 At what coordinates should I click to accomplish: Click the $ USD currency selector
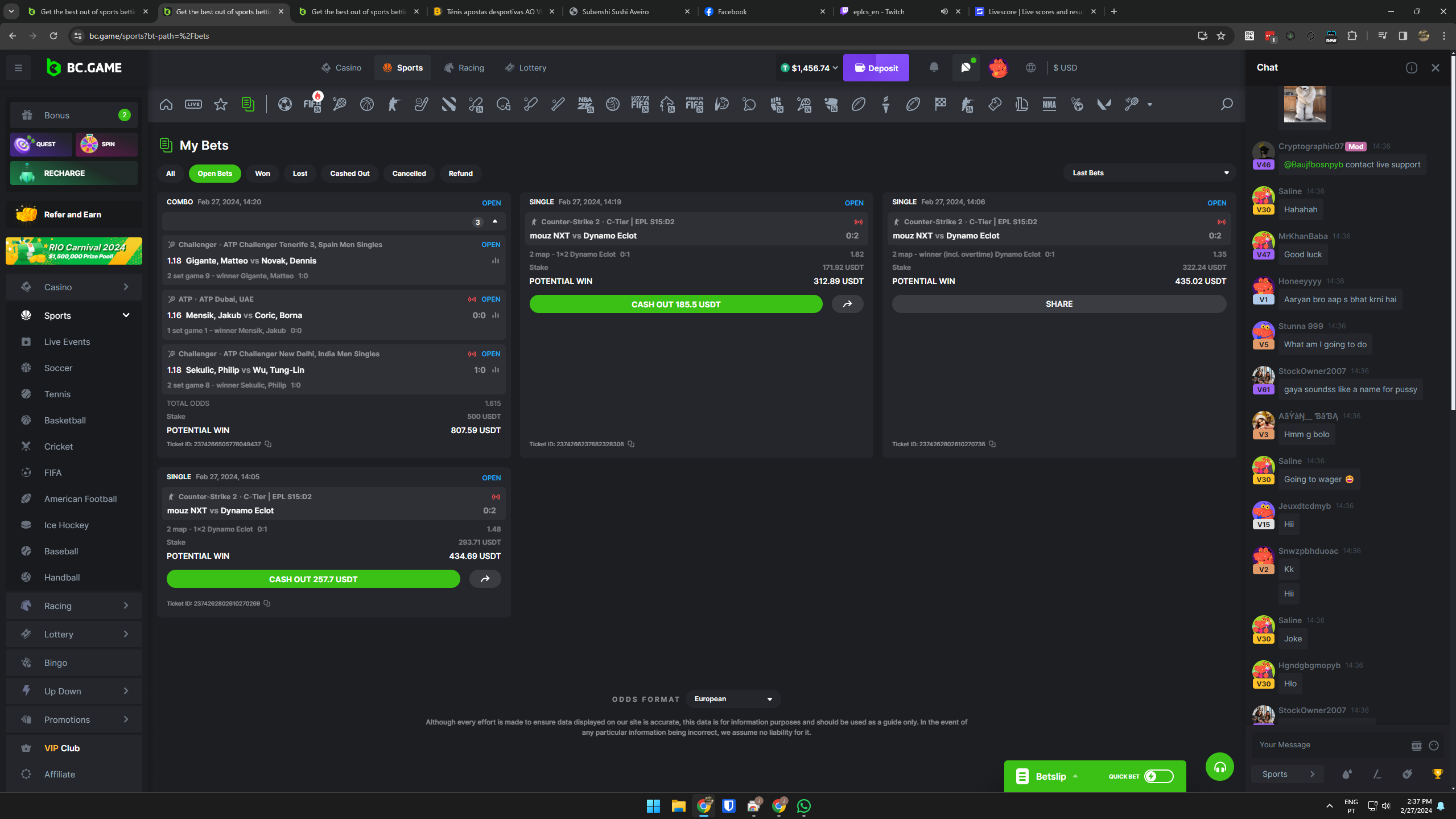(1065, 68)
